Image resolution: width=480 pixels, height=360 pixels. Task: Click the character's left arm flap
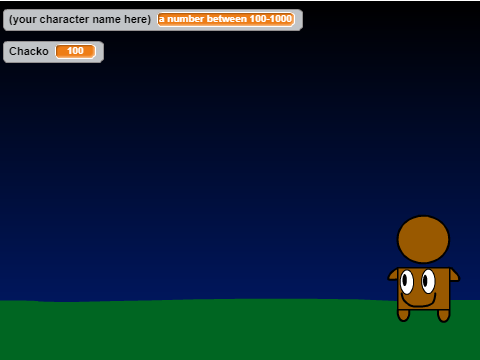[x=393, y=274]
